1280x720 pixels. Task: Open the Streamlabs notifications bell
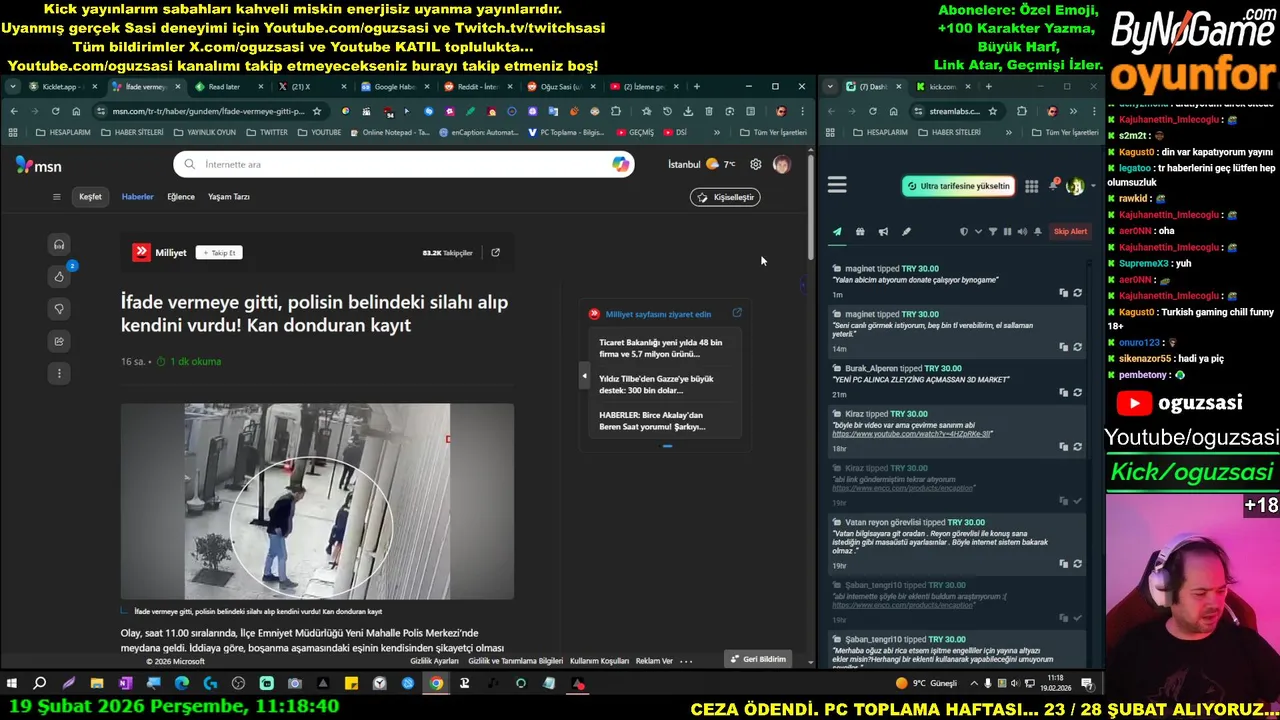(1054, 185)
